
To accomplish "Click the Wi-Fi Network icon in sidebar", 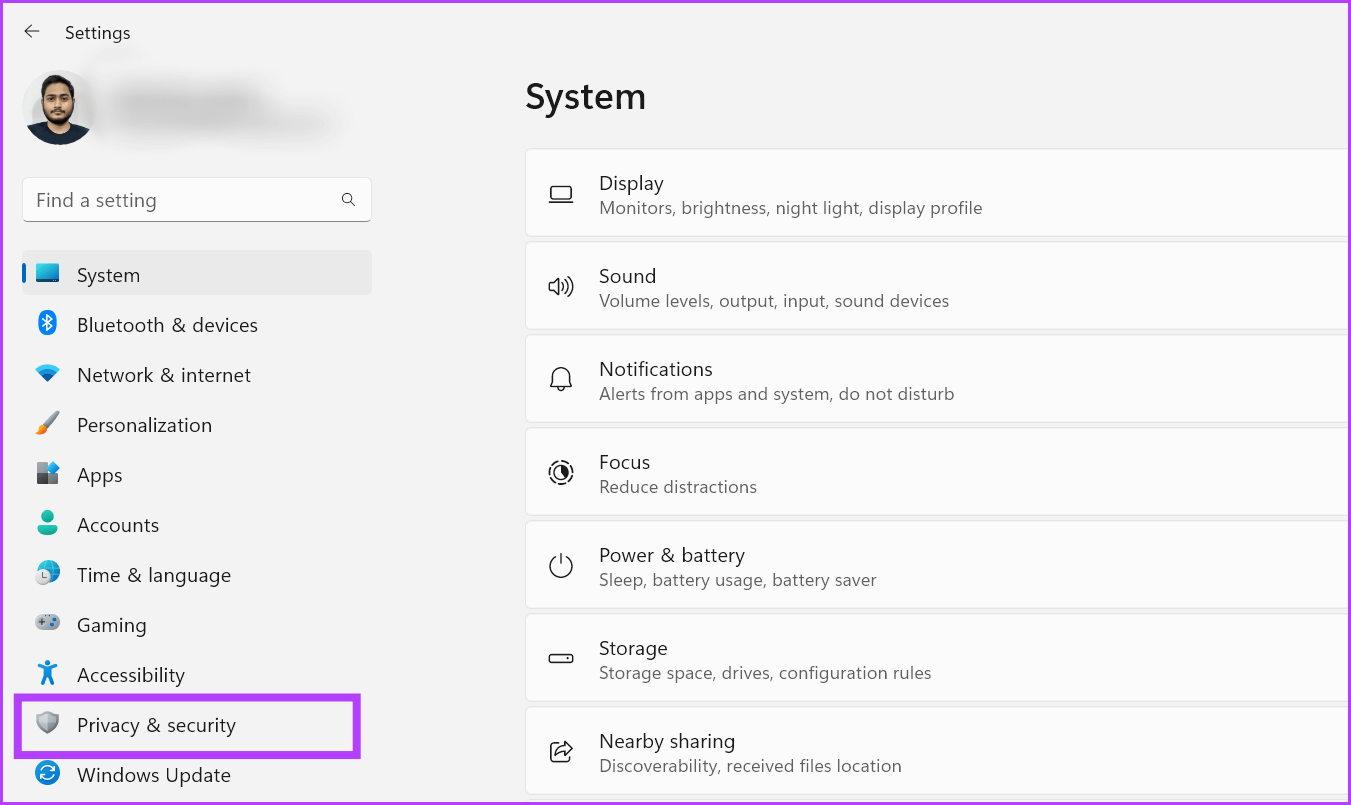I will click(47, 374).
